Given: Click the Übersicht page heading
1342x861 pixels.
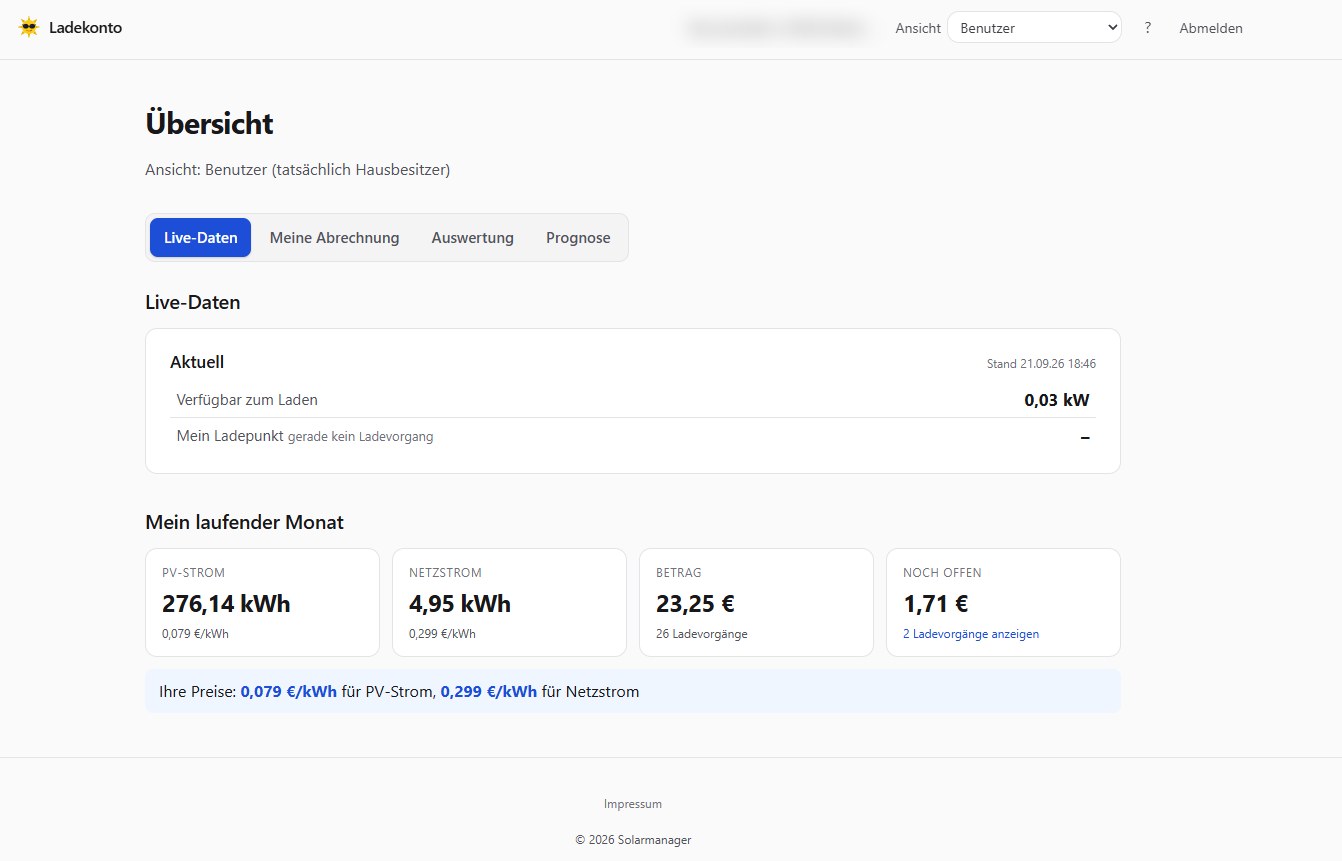Looking at the screenshot, I should coord(209,124).
